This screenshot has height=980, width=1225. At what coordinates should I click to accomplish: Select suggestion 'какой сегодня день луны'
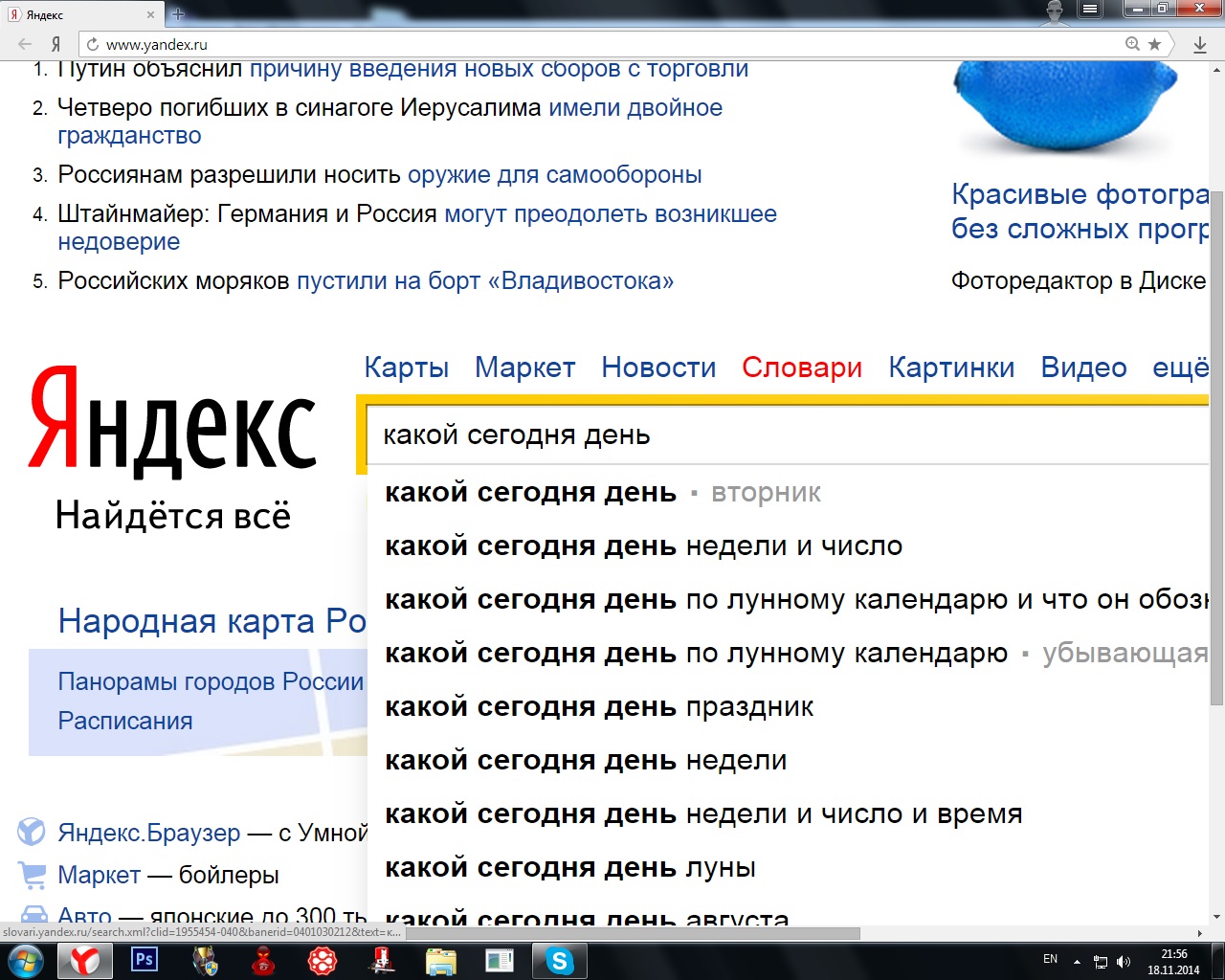pos(788,868)
